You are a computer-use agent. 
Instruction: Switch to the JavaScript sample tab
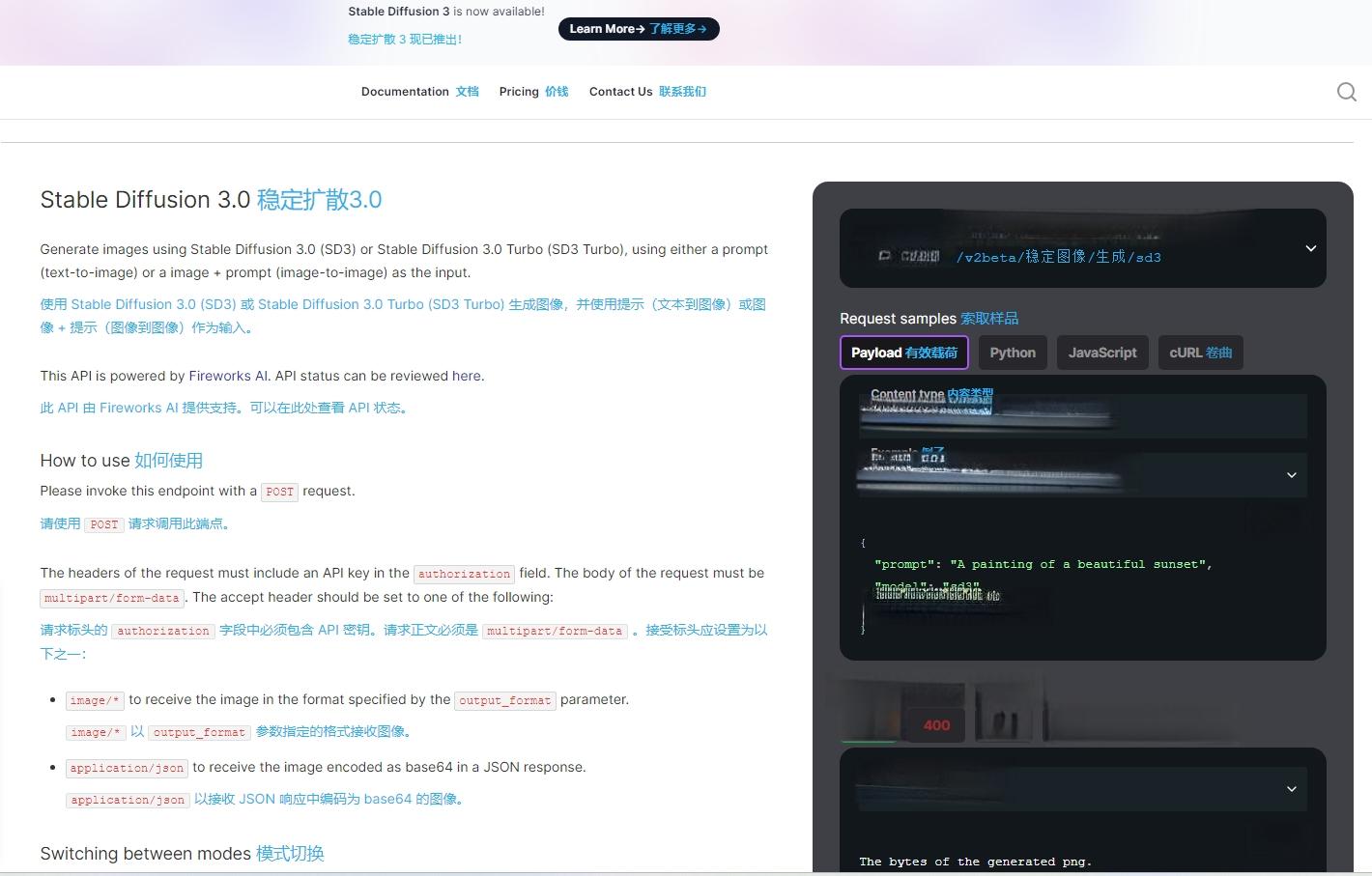[x=1101, y=353]
